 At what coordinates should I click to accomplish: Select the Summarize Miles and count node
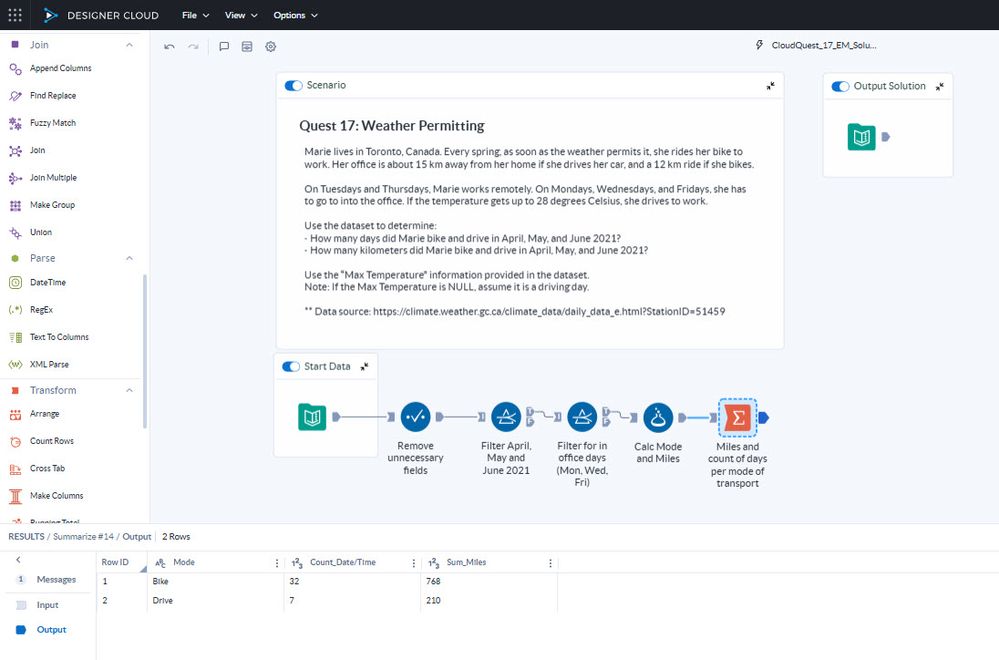tap(738, 417)
